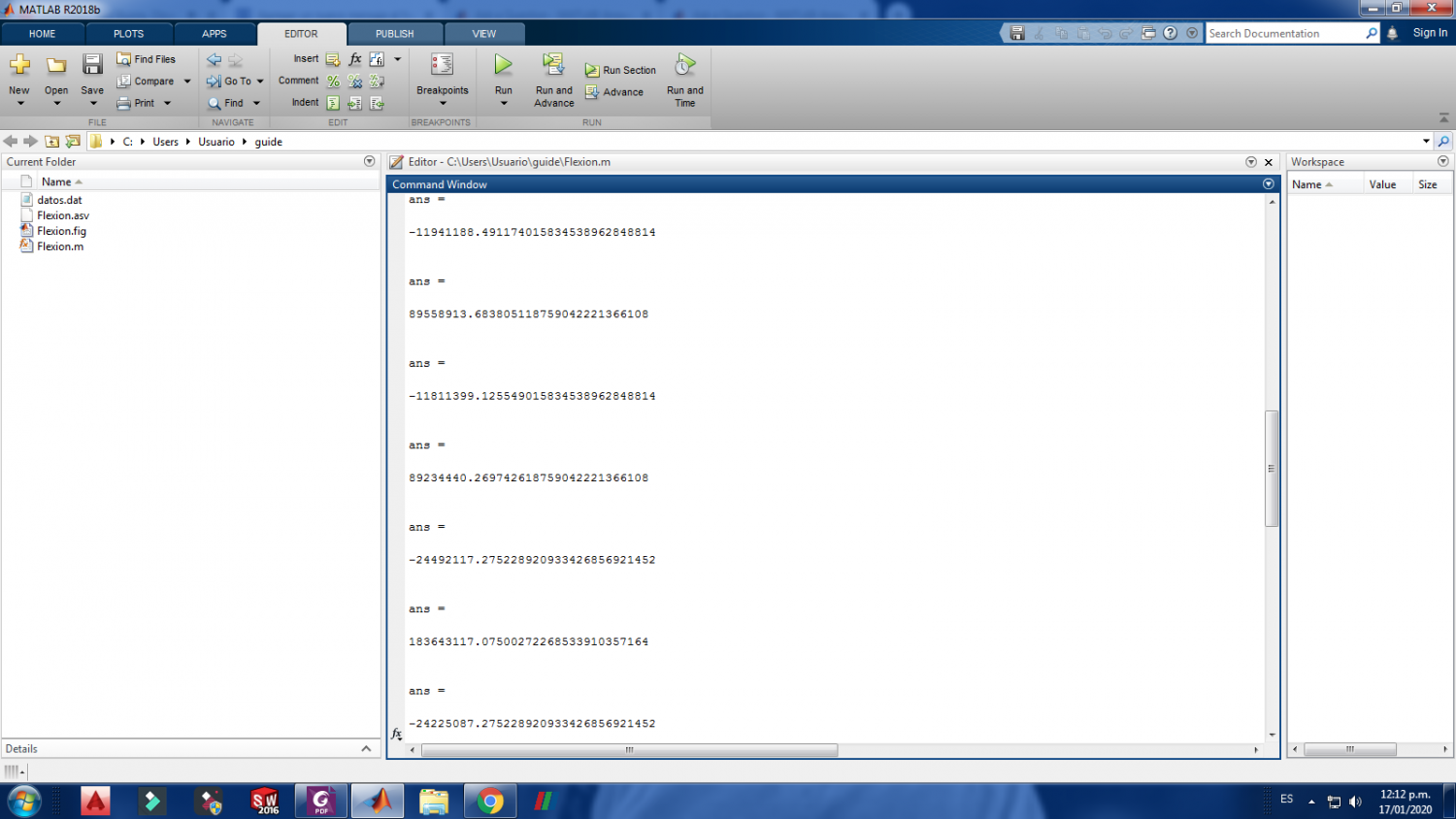
Task: Open the Save dropdown arrow
Action: [x=92, y=104]
